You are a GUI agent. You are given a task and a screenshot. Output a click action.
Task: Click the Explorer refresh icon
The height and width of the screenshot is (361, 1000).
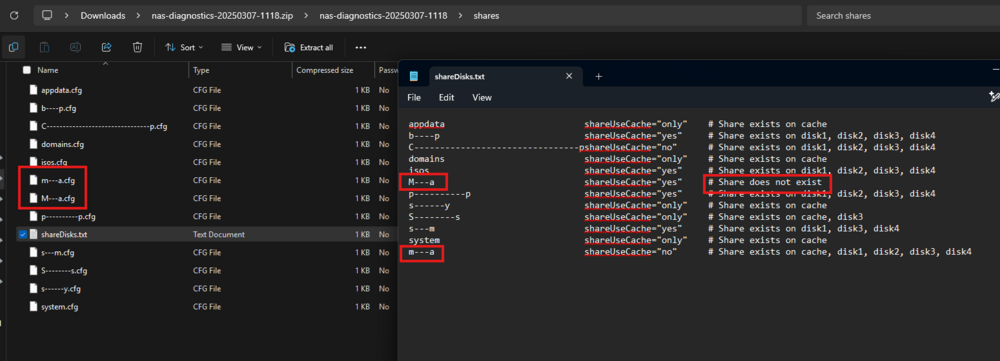point(13,15)
